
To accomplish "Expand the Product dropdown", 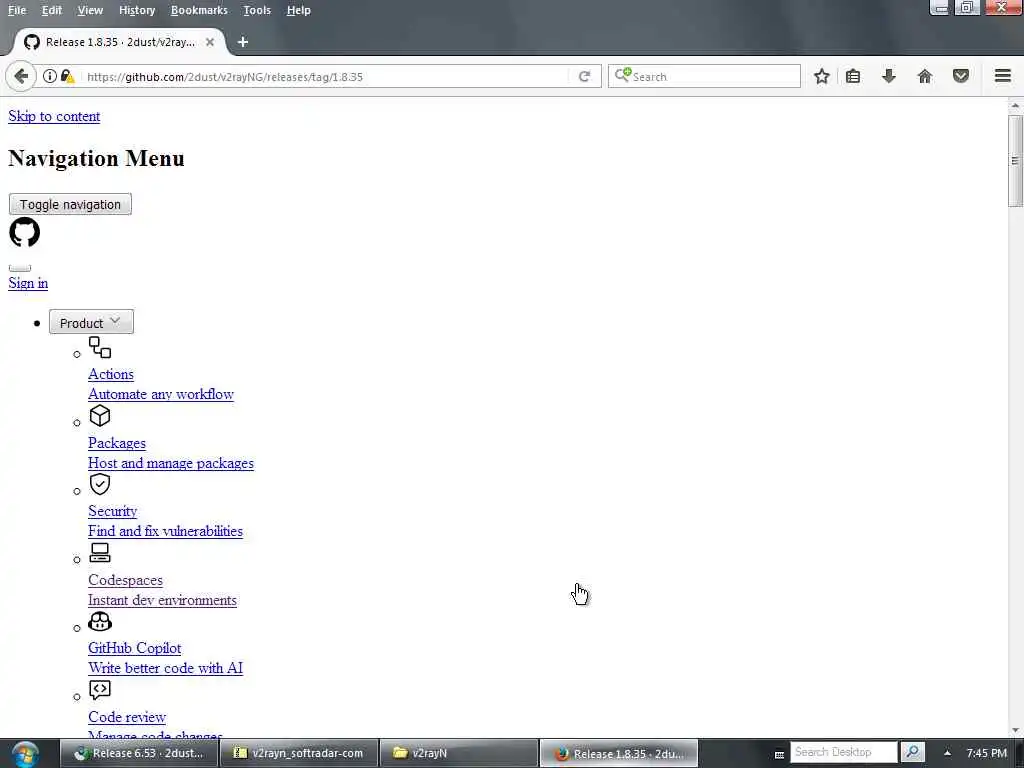I will pyautogui.click(x=91, y=322).
